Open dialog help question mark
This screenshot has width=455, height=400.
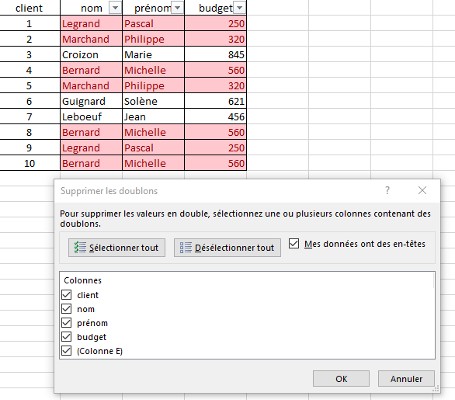pyautogui.click(x=387, y=190)
